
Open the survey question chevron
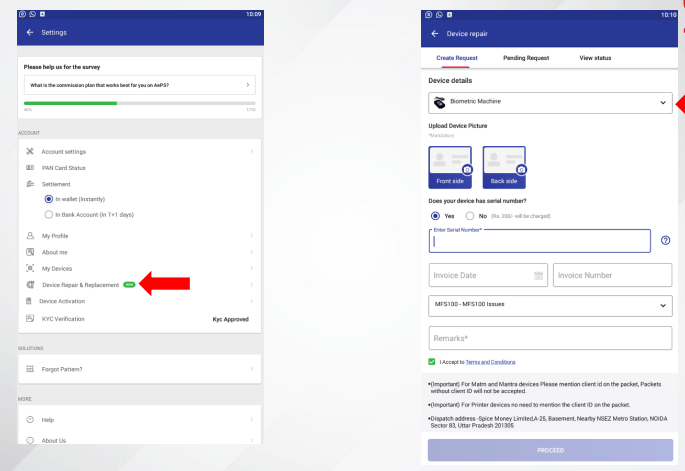[x=248, y=85]
